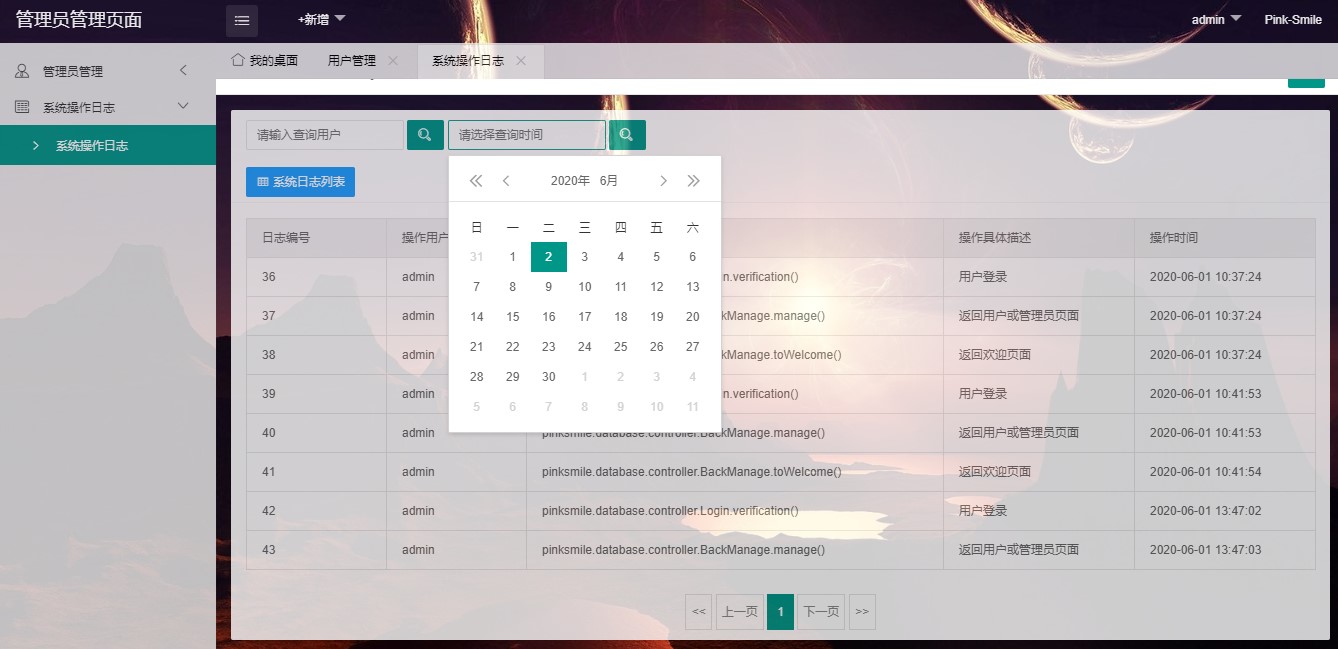Go to the first page with << button

point(698,612)
